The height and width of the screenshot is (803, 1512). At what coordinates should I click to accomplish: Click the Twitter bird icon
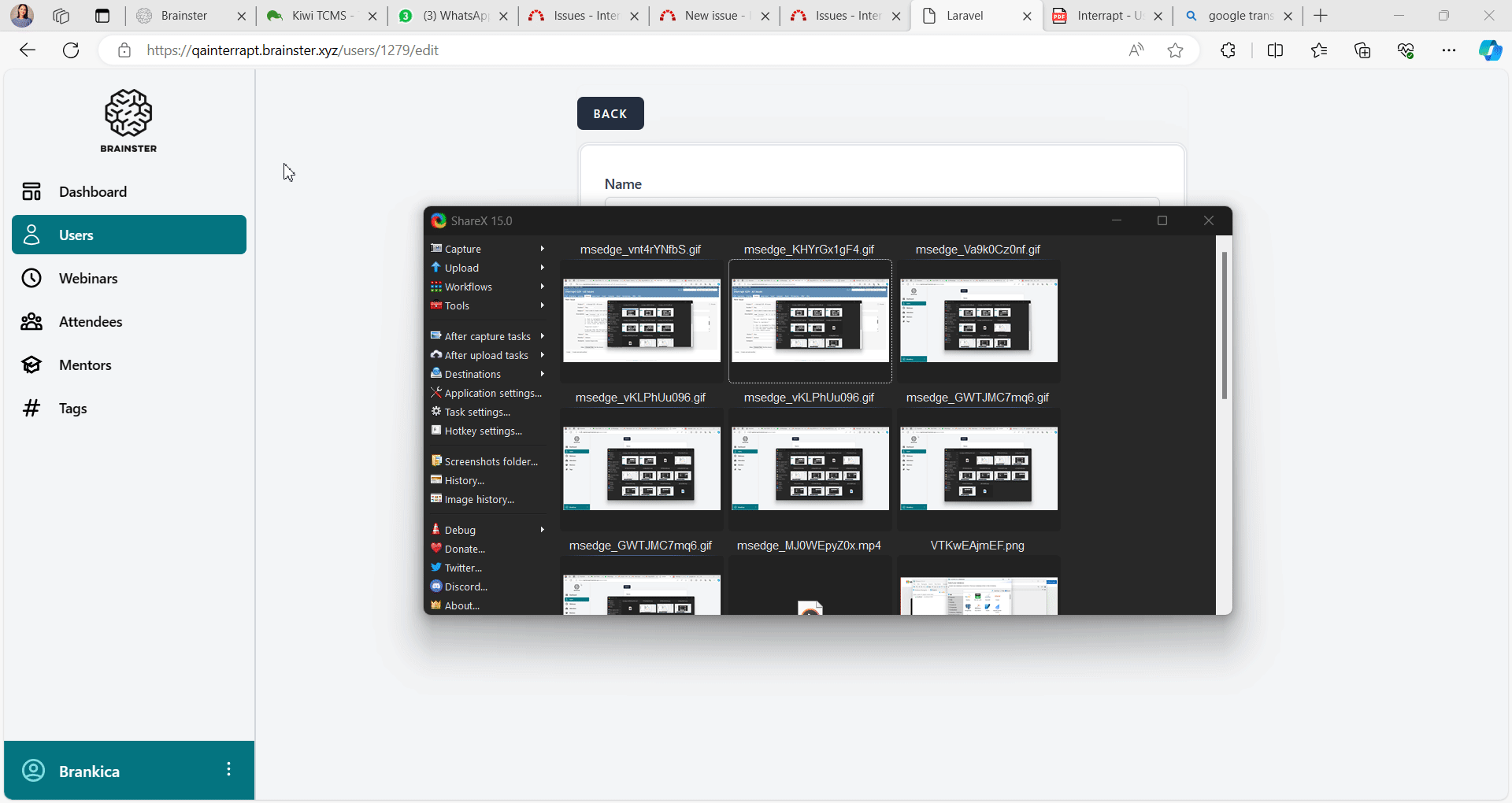pyautogui.click(x=435, y=568)
